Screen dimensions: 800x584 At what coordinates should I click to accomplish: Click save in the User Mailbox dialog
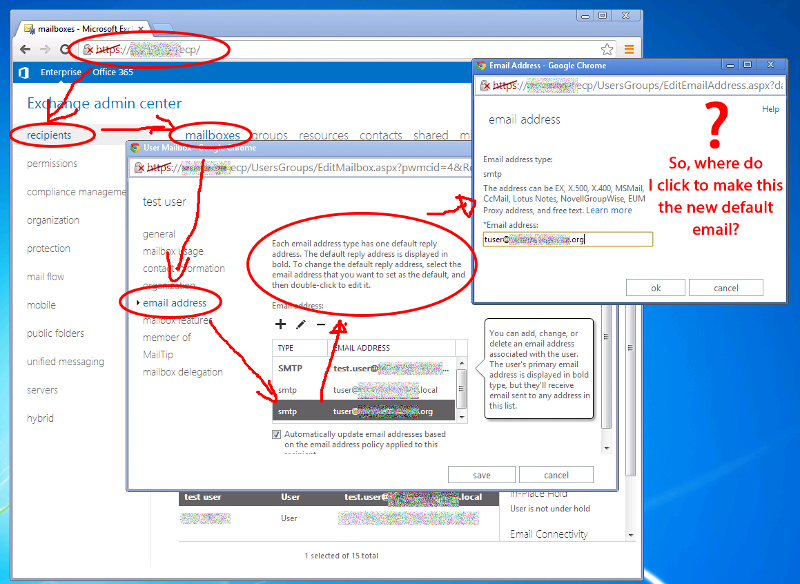482,475
